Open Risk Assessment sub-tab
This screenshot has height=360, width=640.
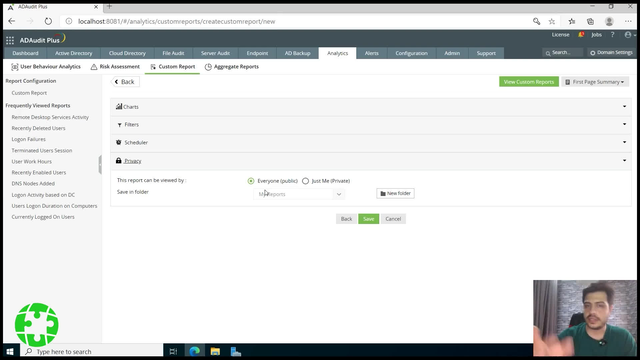tap(115, 67)
